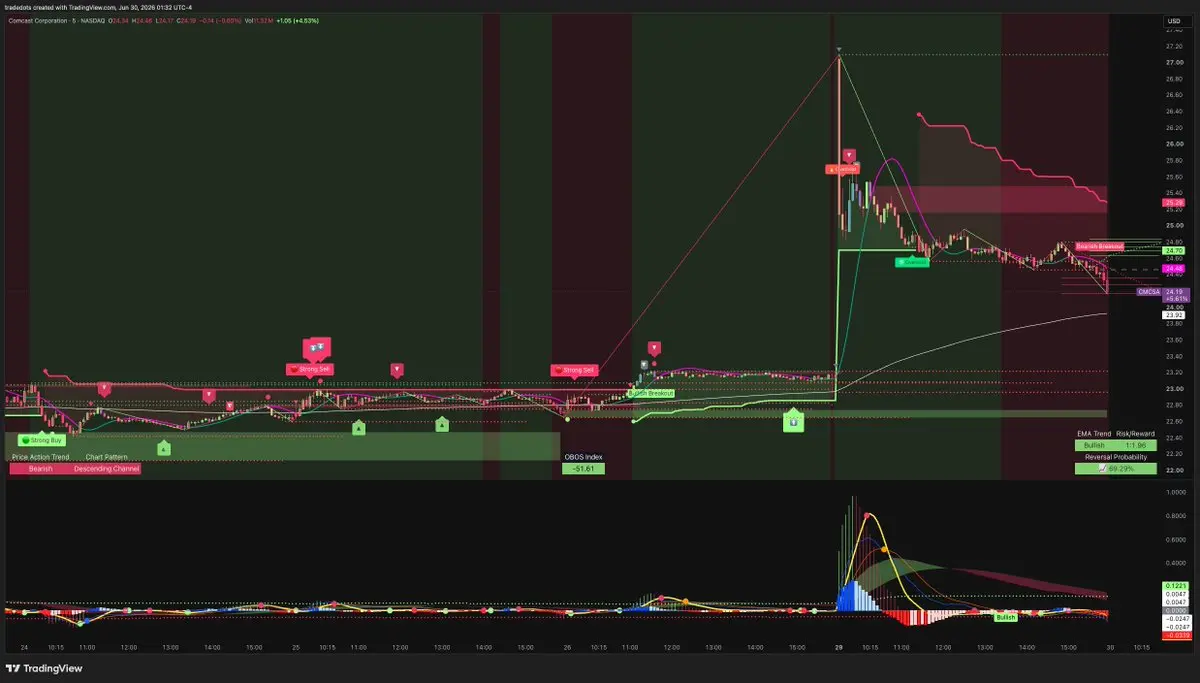The height and width of the screenshot is (683, 1200).
Task: Click the double thumbs-down marker above Strong Sell
Action: point(316,347)
